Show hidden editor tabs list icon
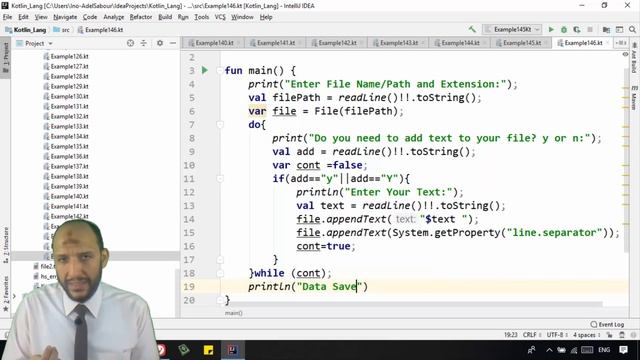This screenshot has width=640, height=360. tap(620, 43)
